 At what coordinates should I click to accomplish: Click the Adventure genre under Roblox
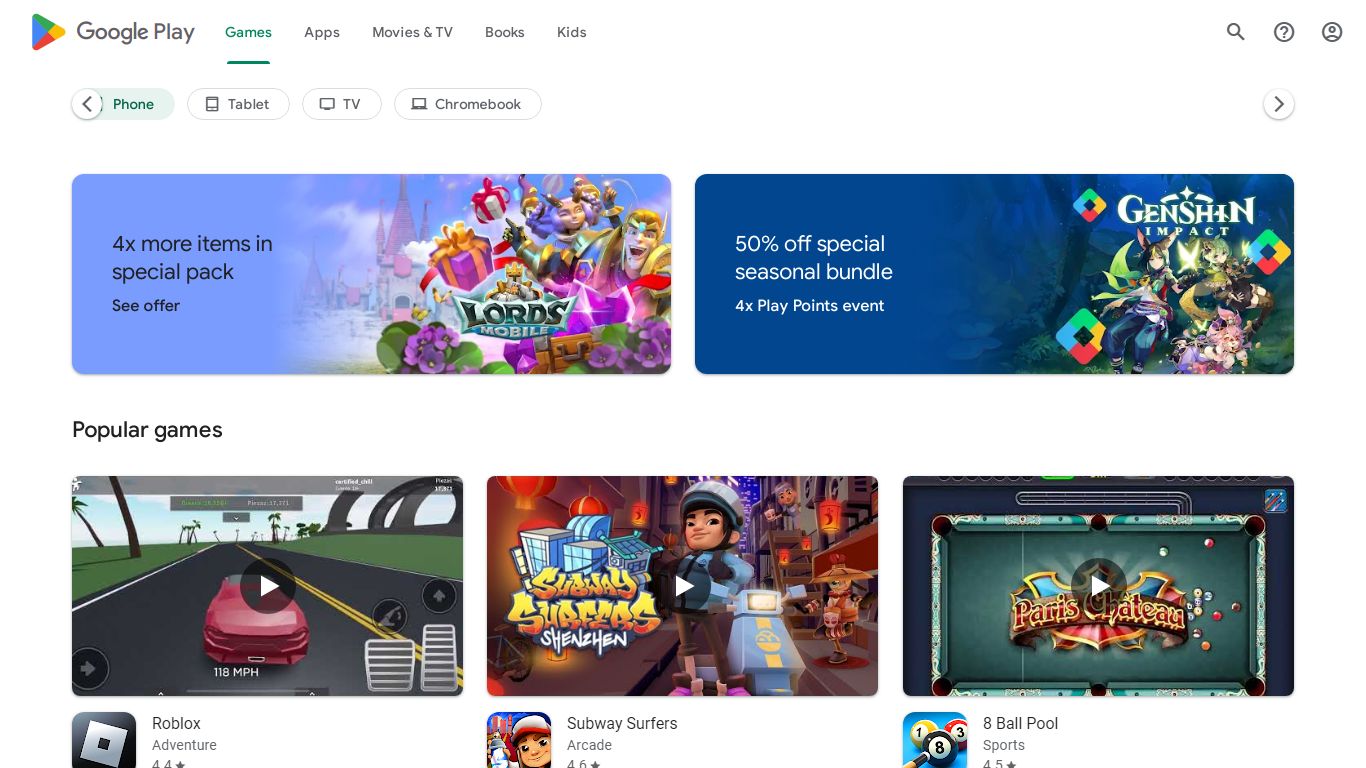(x=184, y=745)
